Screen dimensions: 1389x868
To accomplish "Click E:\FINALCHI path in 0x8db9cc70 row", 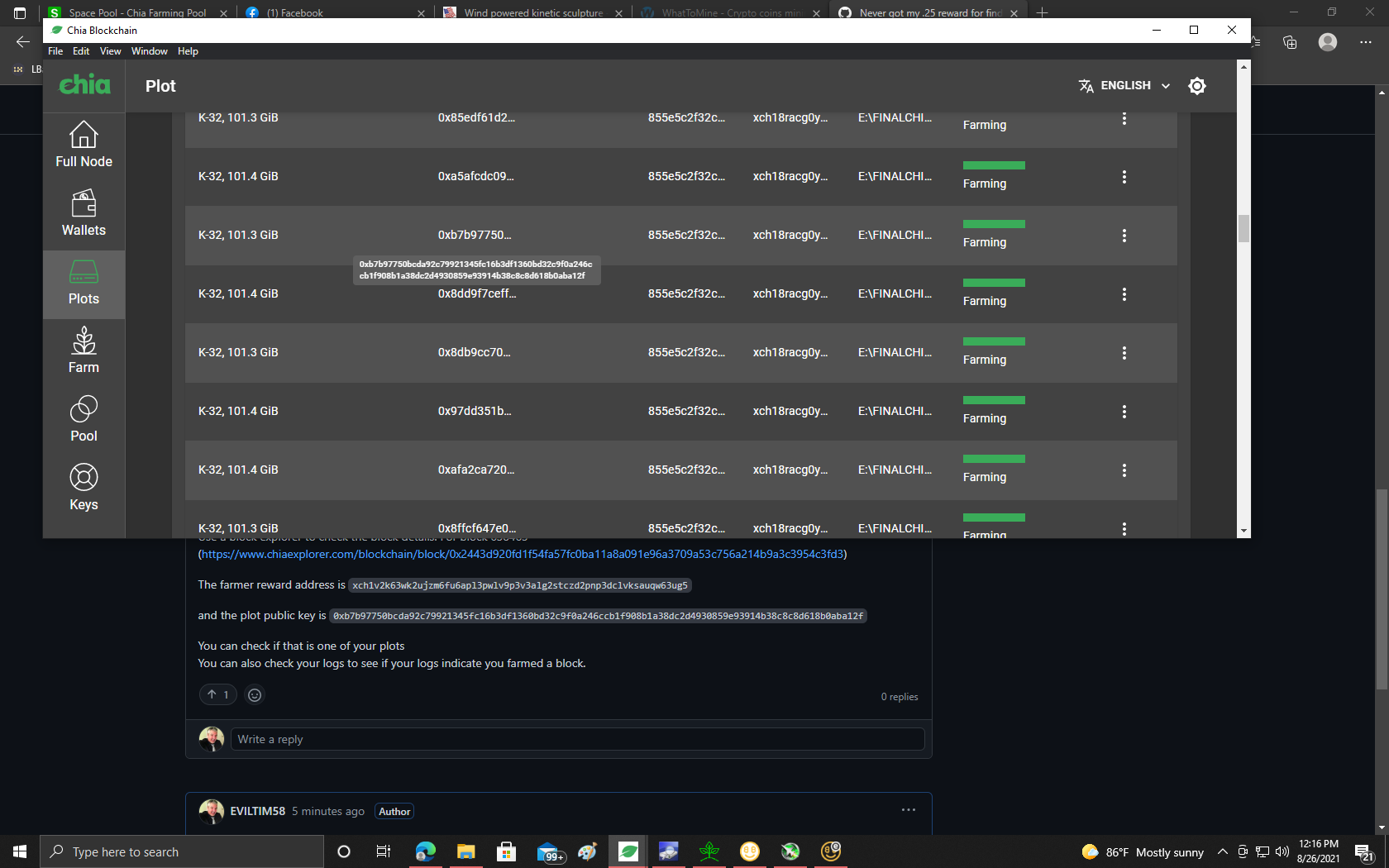I will [x=895, y=353].
